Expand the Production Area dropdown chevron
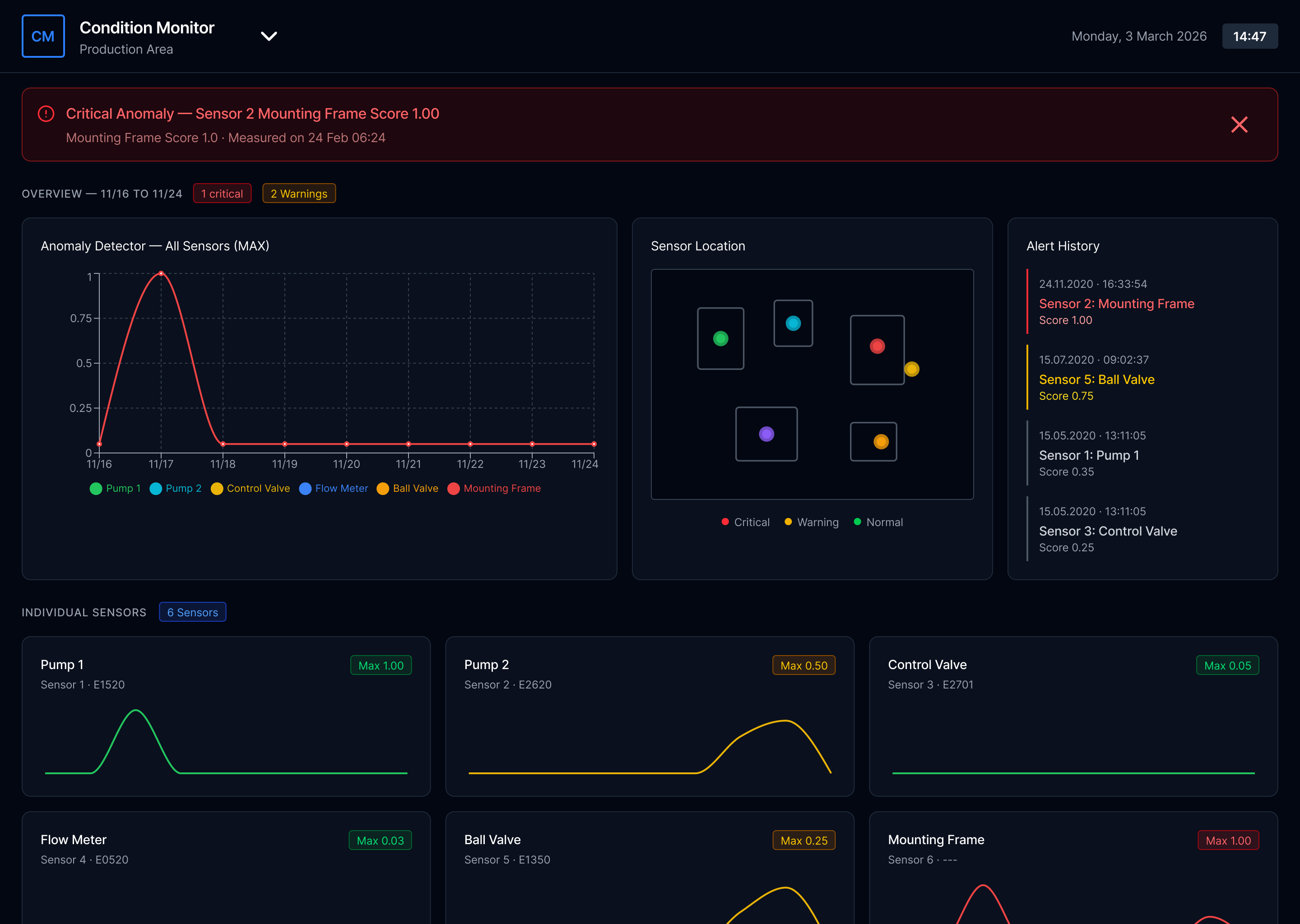 (x=269, y=37)
